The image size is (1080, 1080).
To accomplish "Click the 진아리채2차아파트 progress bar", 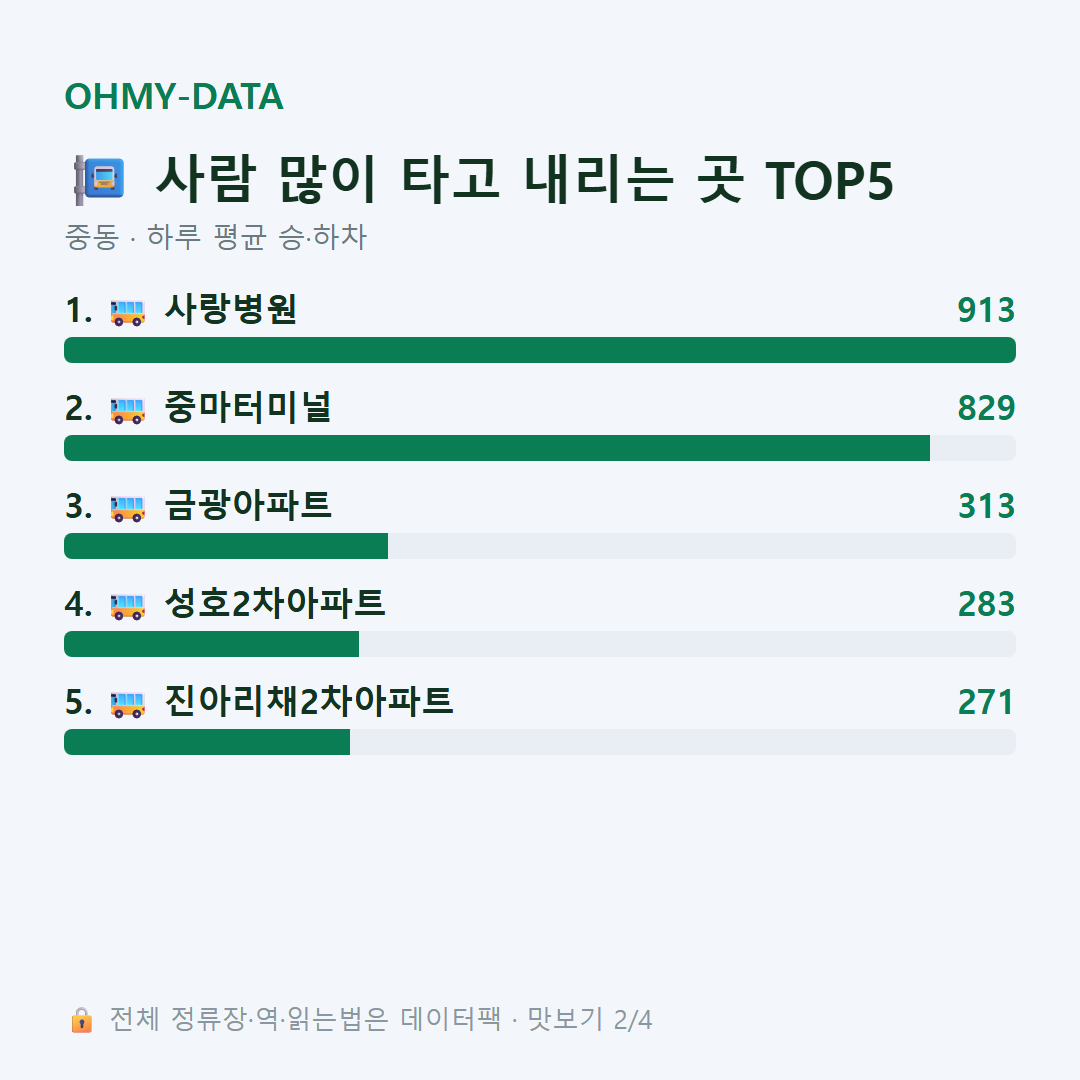I will tap(540, 742).
